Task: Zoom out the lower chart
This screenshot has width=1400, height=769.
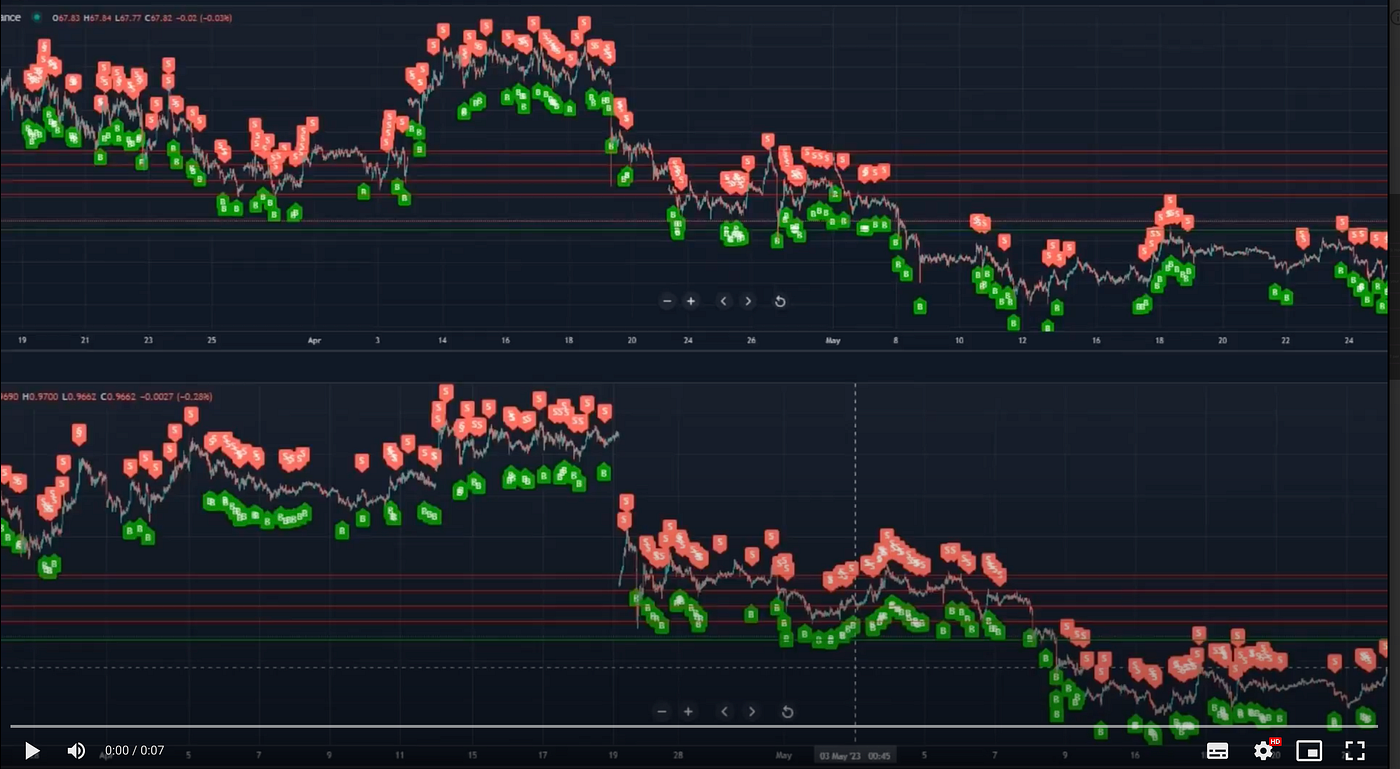Action: [x=661, y=712]
